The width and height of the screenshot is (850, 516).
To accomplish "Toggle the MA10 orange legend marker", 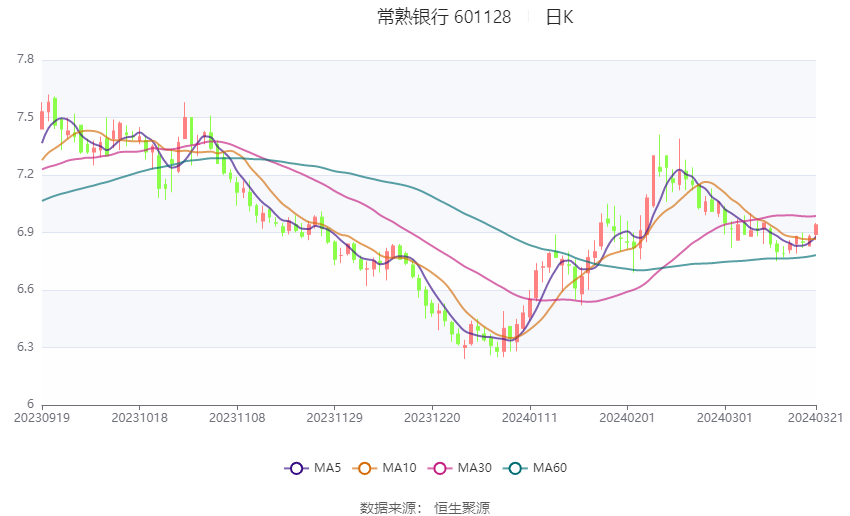I will (x=365, y=468).
